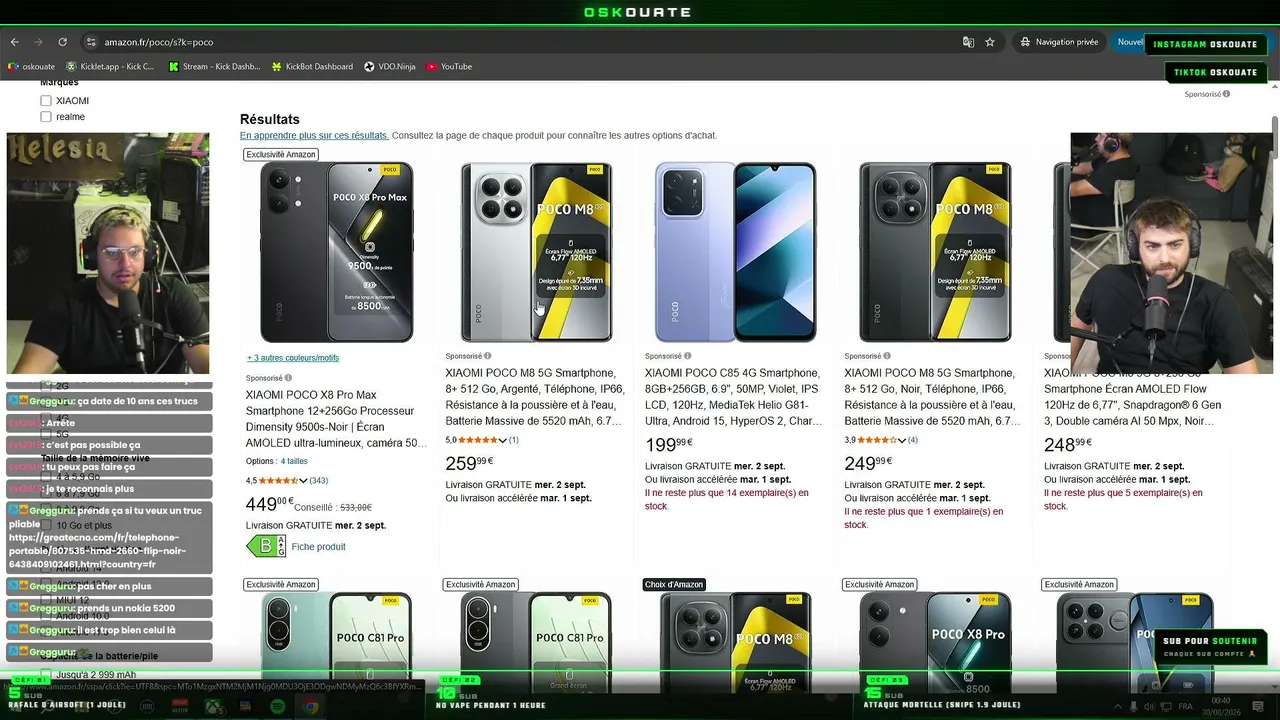This screenshot has height=720, width=1280.
Task: Open XIAOMI POCO X8 Pro Max title link
Action: [x=336, y=419]
